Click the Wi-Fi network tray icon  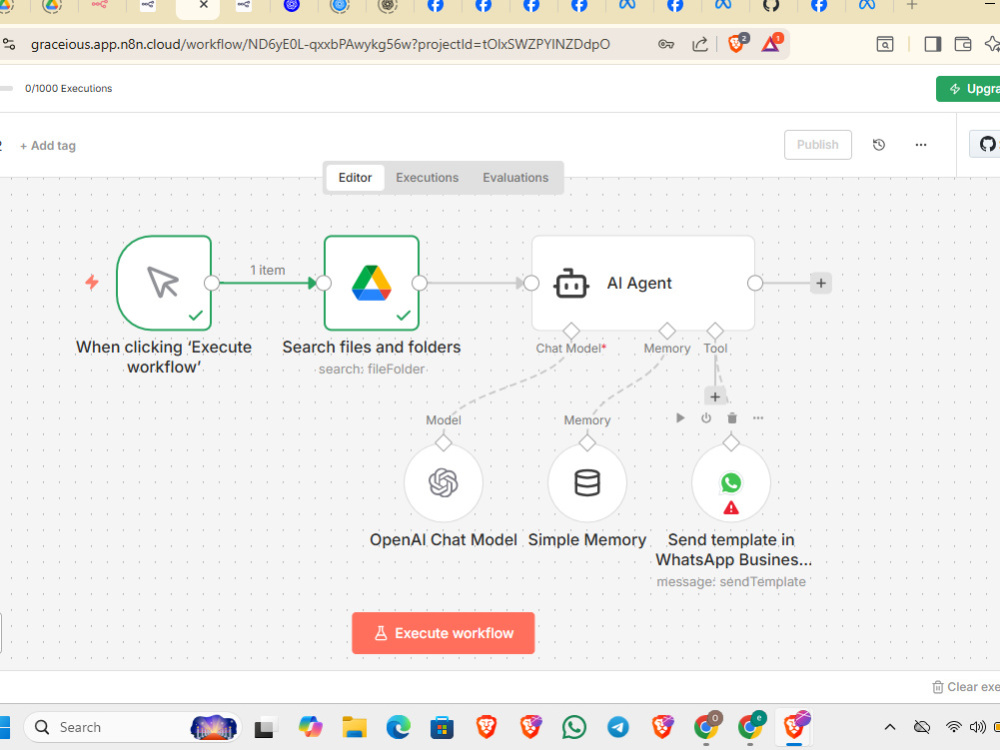(953, 727)
